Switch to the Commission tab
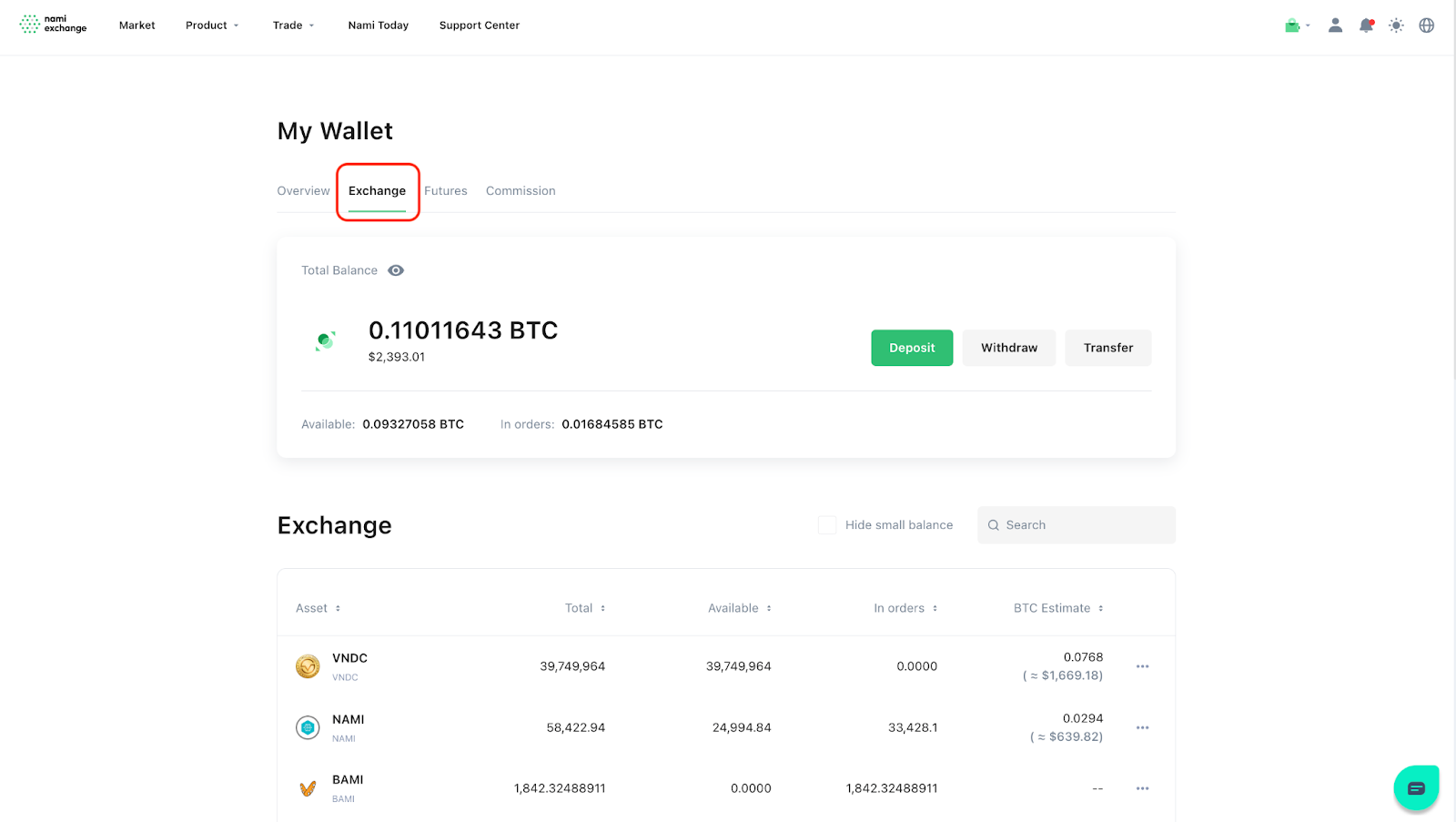This screenshot has width=1456, height=822. pos(521,191)
